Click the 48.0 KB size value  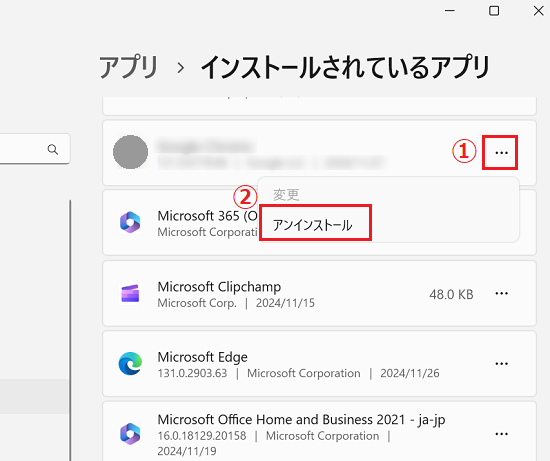coord(451,294)
